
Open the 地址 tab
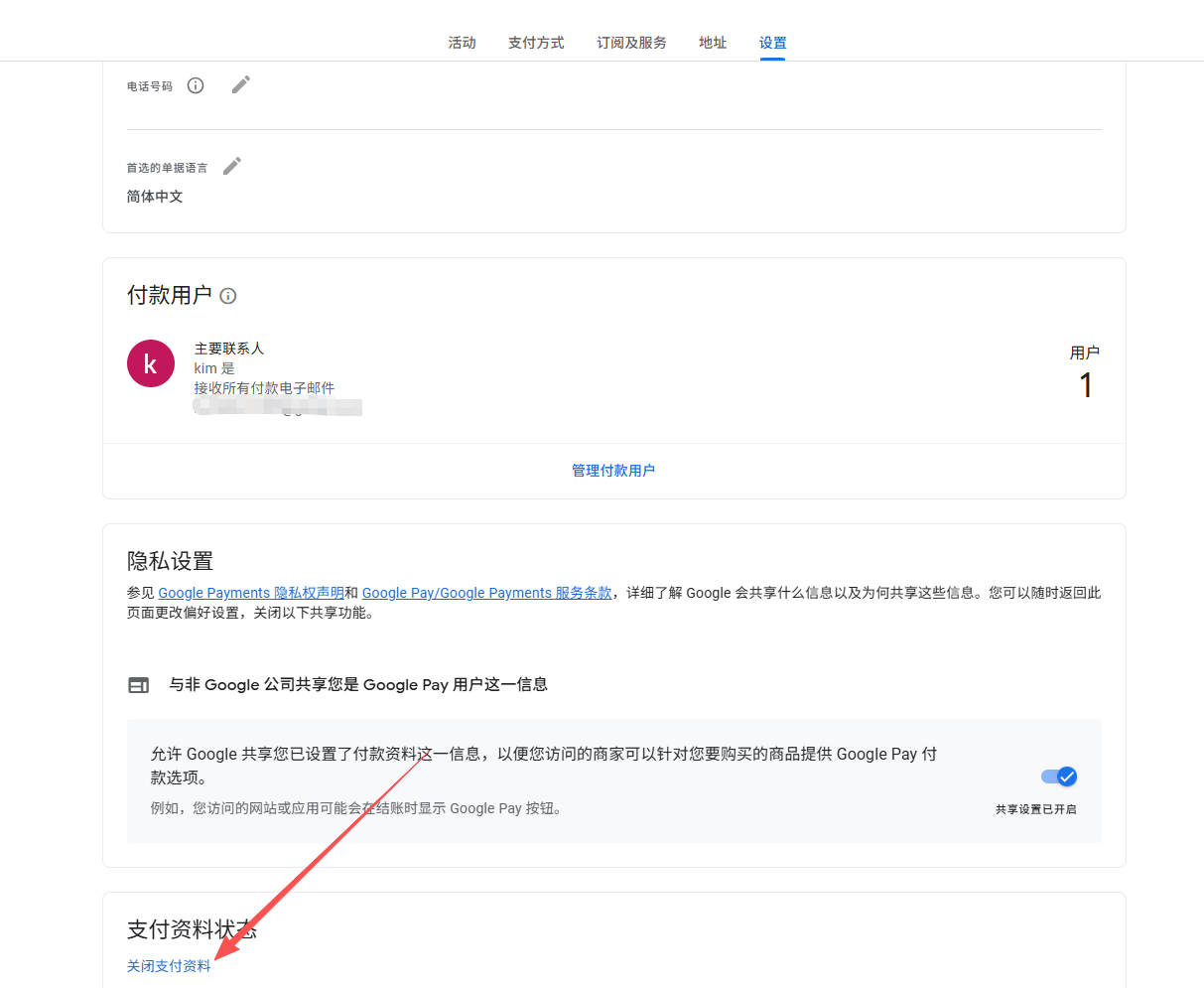(x=713, y=43)
